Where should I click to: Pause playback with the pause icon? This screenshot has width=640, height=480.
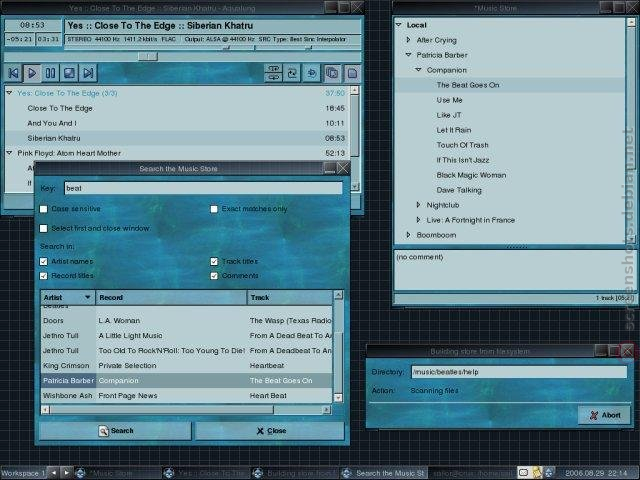coord(51,73)
